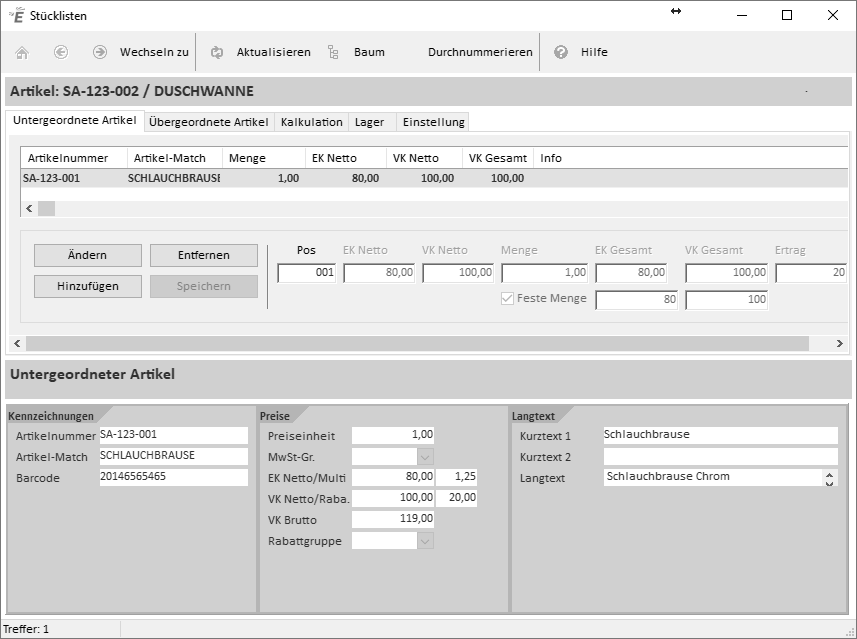
Task: Click Aktualisieren label in toolbar
Action: tap(273, 52)
